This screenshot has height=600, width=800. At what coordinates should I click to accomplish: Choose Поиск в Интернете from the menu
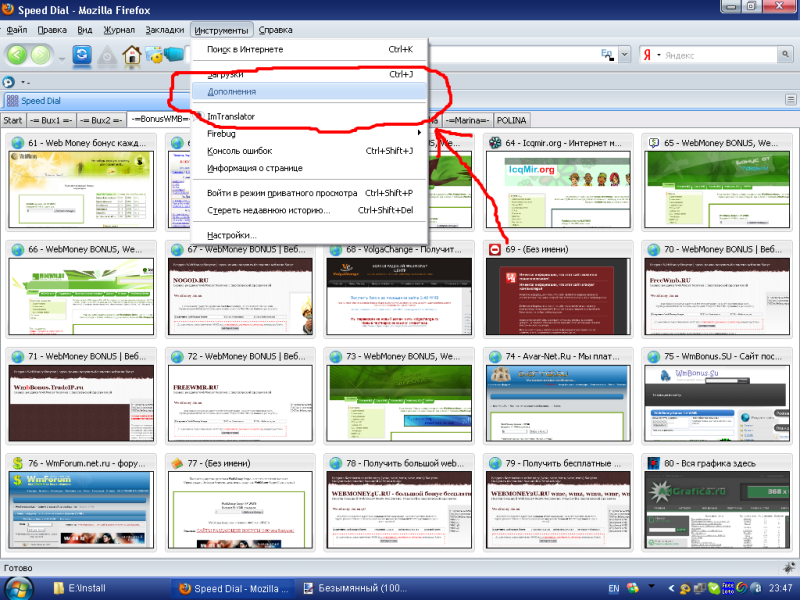[310, 49]
